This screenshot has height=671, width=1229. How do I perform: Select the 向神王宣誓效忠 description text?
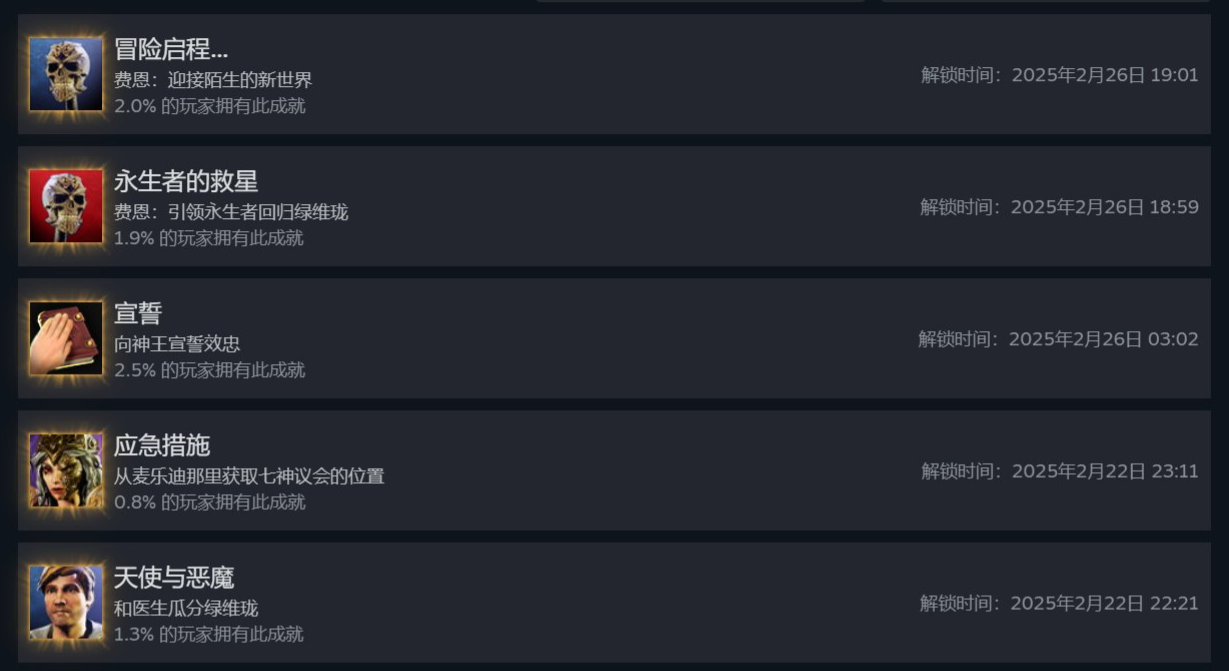pyautogui.click(x=177, y=344)
